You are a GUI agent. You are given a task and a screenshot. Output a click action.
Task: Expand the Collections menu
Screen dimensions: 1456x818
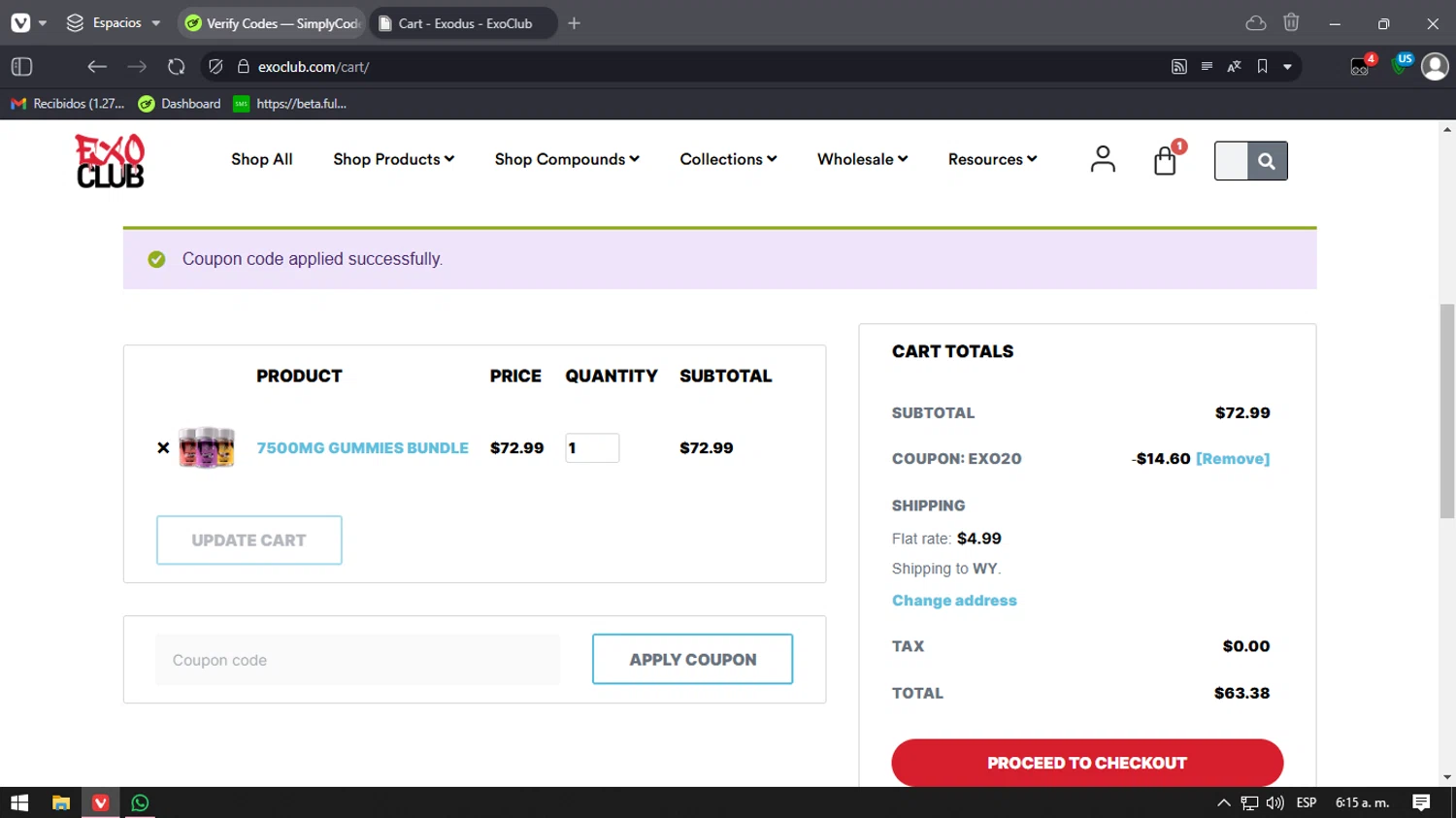(728, 159)
